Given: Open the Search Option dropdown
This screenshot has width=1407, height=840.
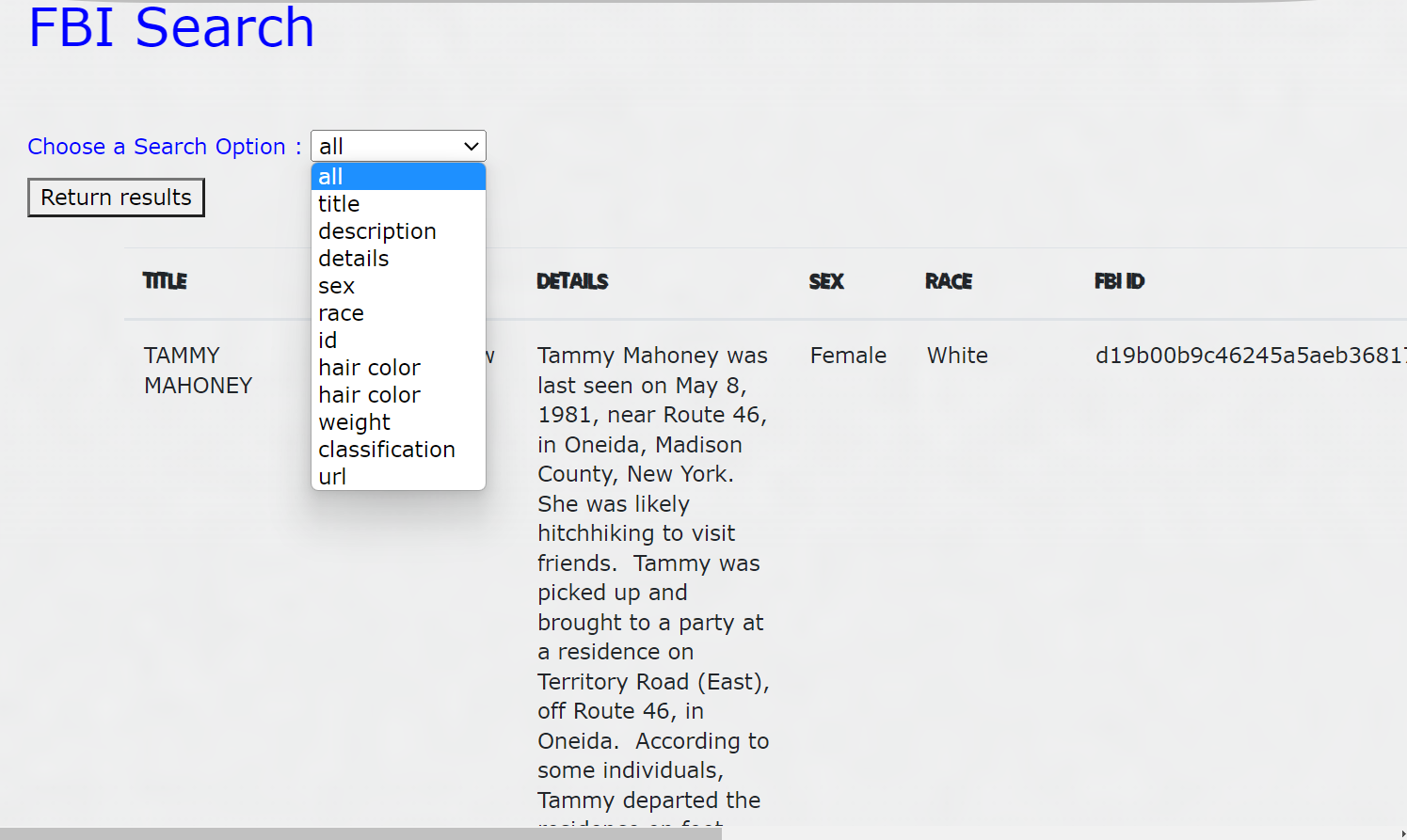Looking at the screenshot, I should click(398, 146).
